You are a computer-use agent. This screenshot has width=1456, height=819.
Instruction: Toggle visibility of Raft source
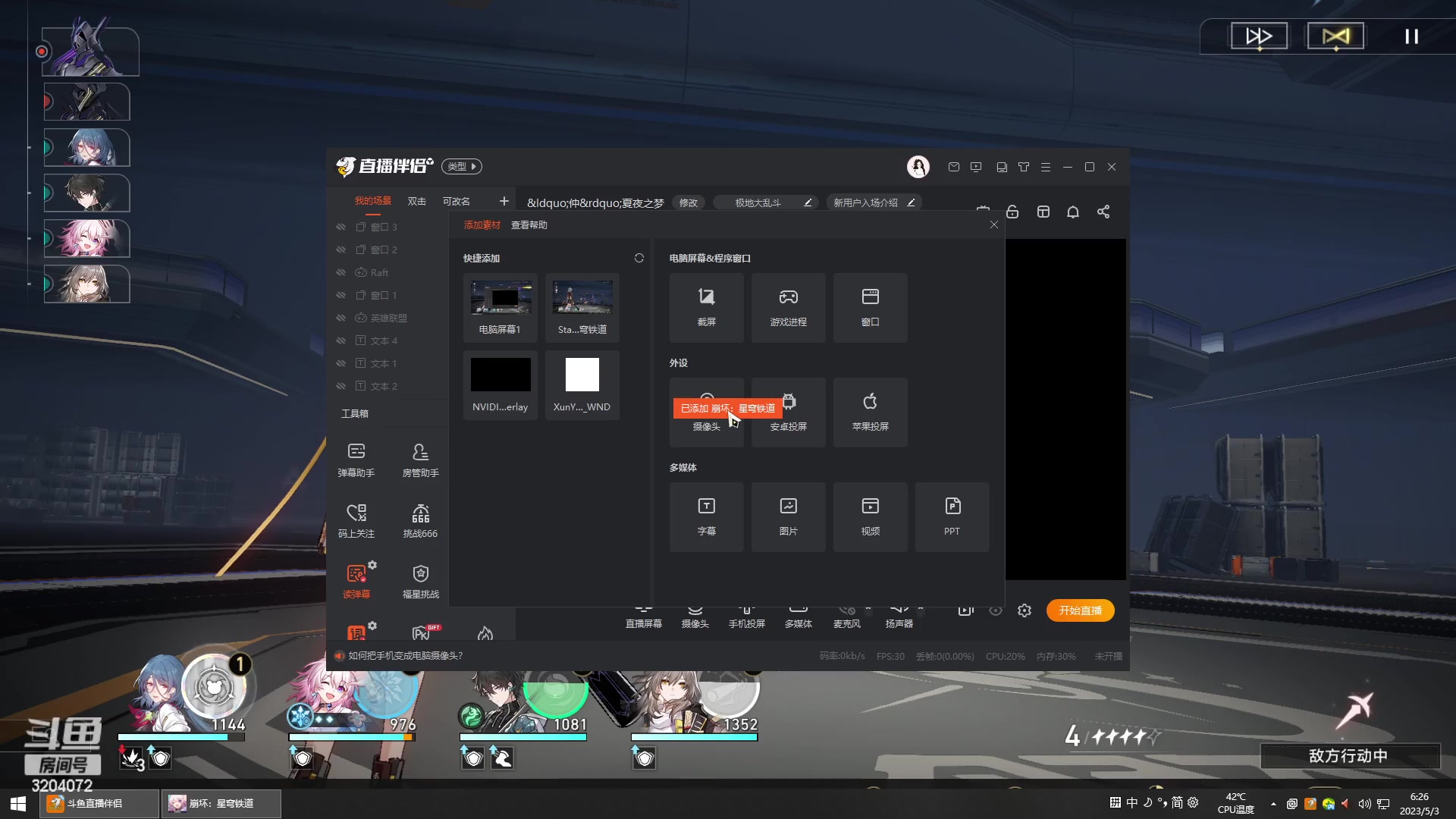click(x=340, y=272)
